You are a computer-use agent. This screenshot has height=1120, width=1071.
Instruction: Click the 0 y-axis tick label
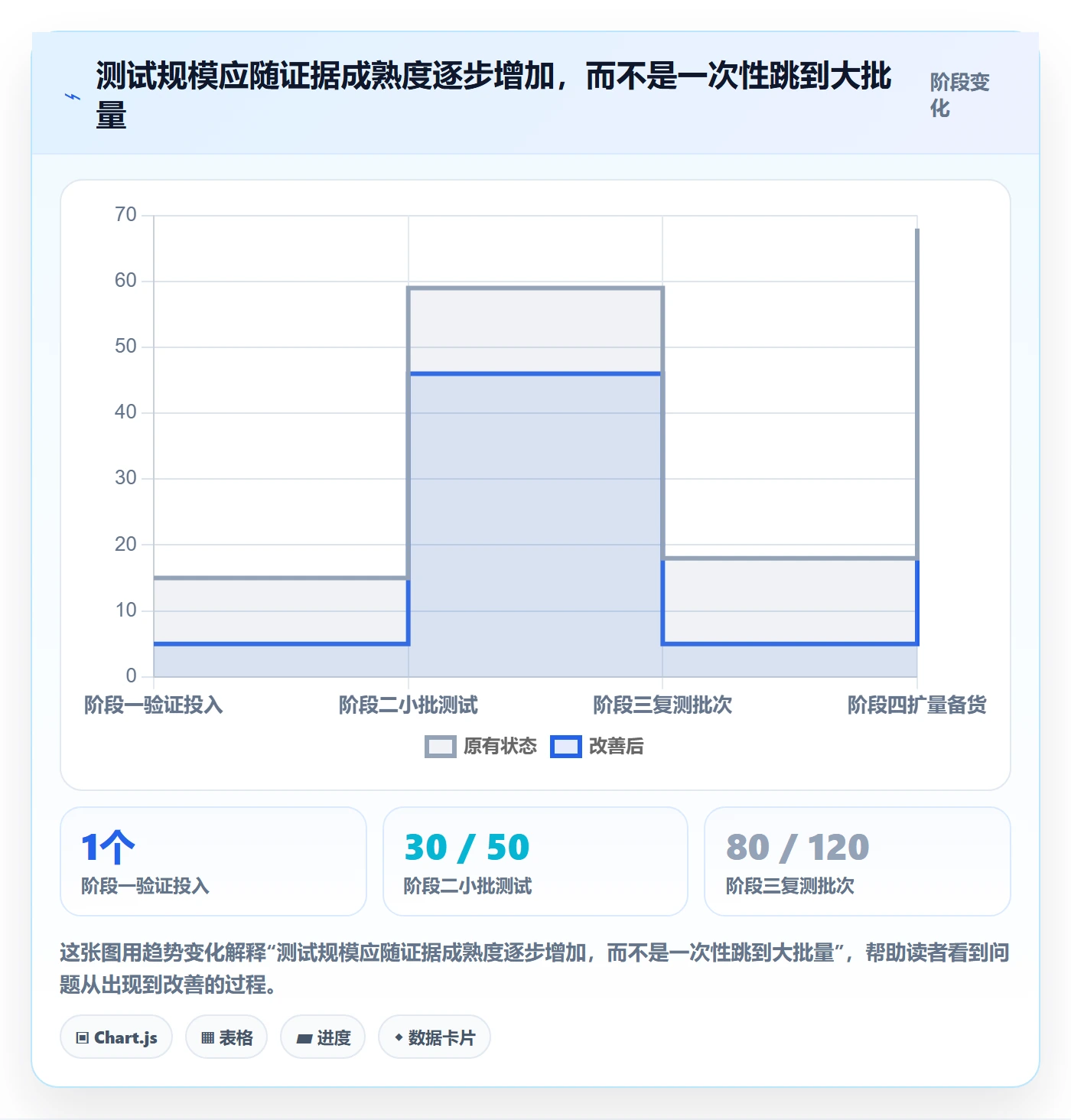click(131, 676)
